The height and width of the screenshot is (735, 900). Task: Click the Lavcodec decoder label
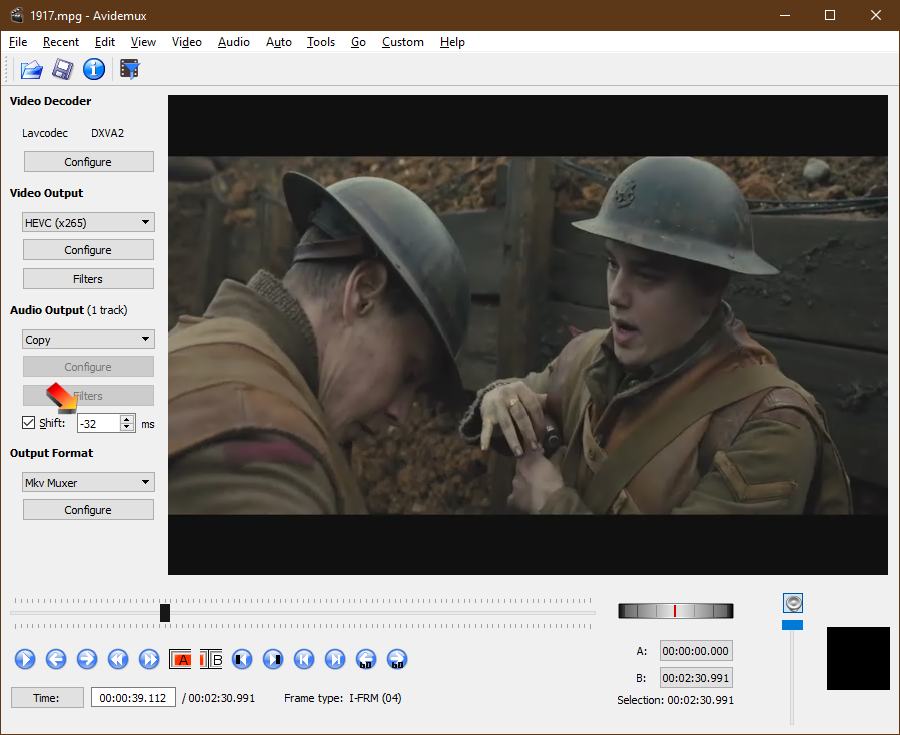[x=45, y=133]
